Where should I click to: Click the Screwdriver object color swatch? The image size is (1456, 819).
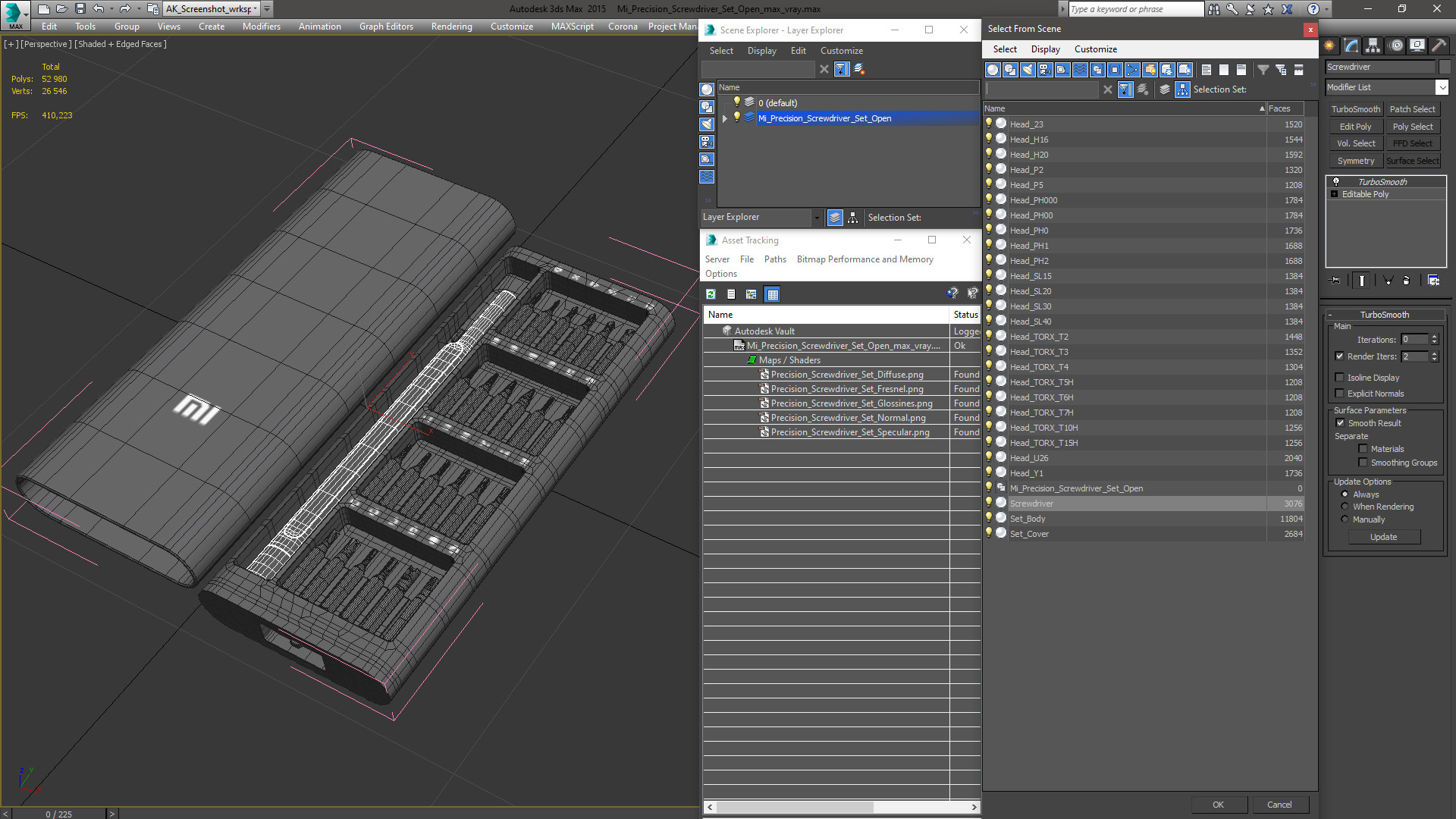click(1445, 67)
